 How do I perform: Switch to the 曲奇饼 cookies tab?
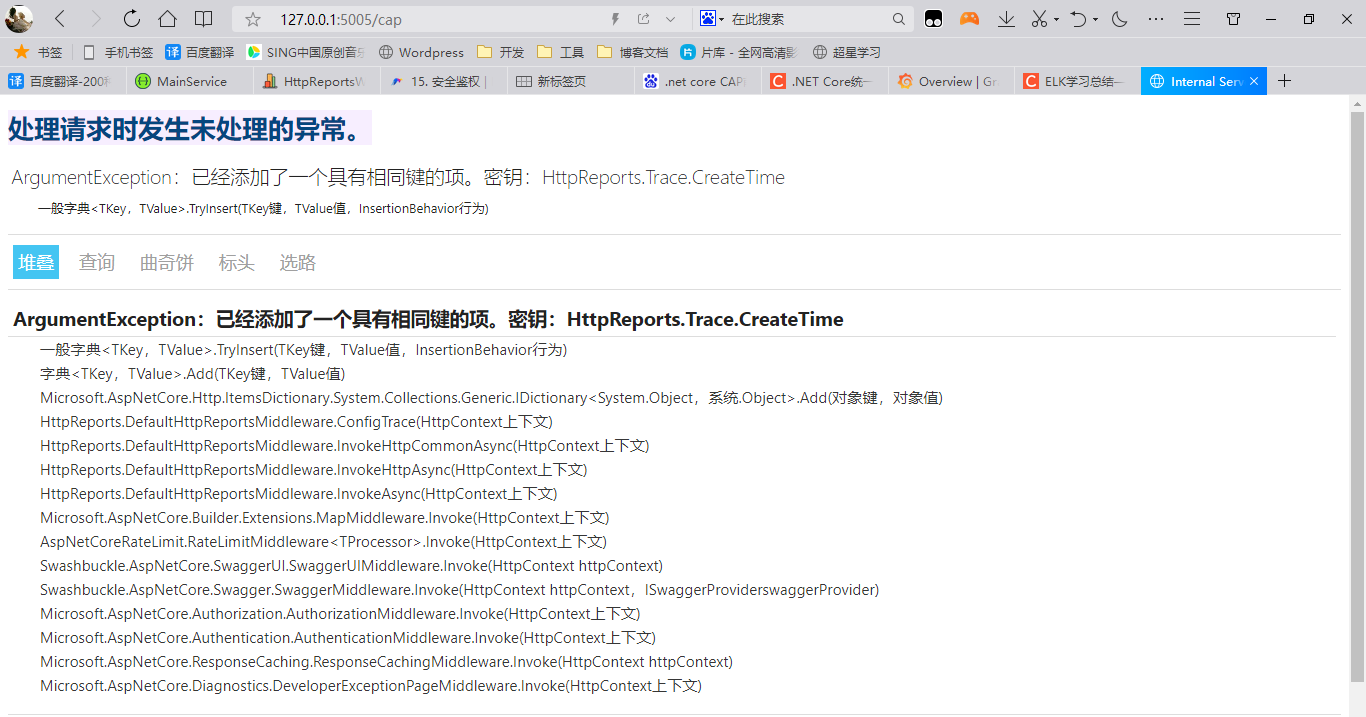click(166, 262)
